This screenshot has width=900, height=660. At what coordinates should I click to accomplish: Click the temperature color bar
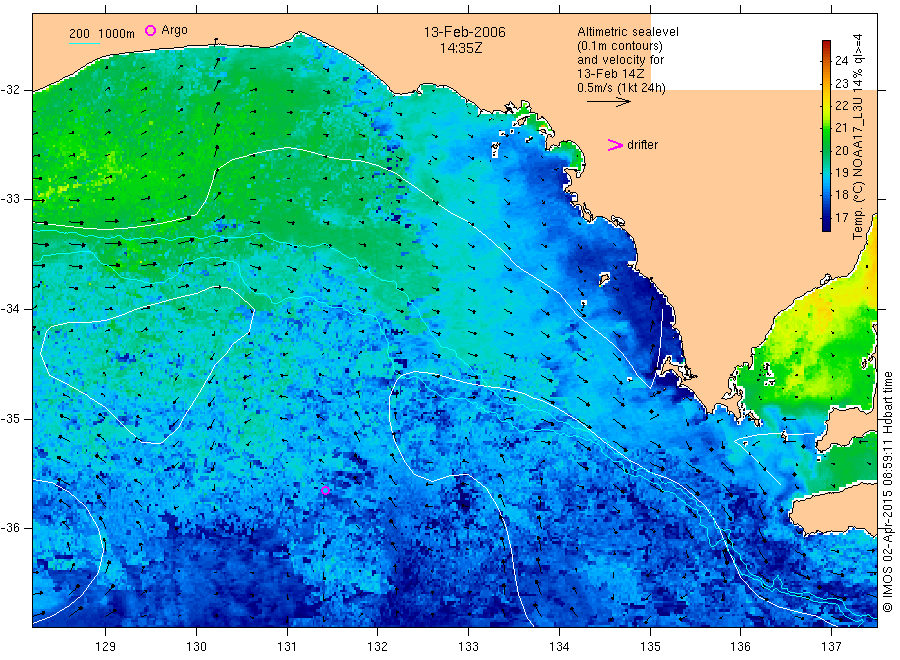tap(826, 136)
